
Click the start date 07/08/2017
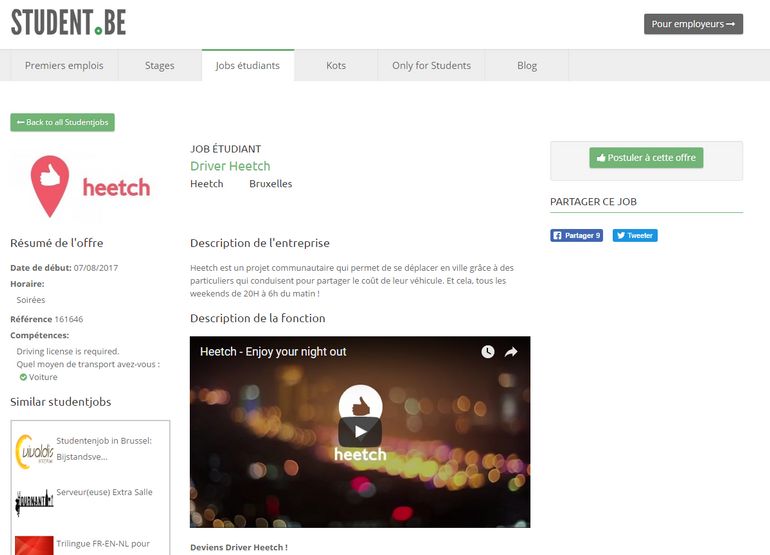[96, 268]
